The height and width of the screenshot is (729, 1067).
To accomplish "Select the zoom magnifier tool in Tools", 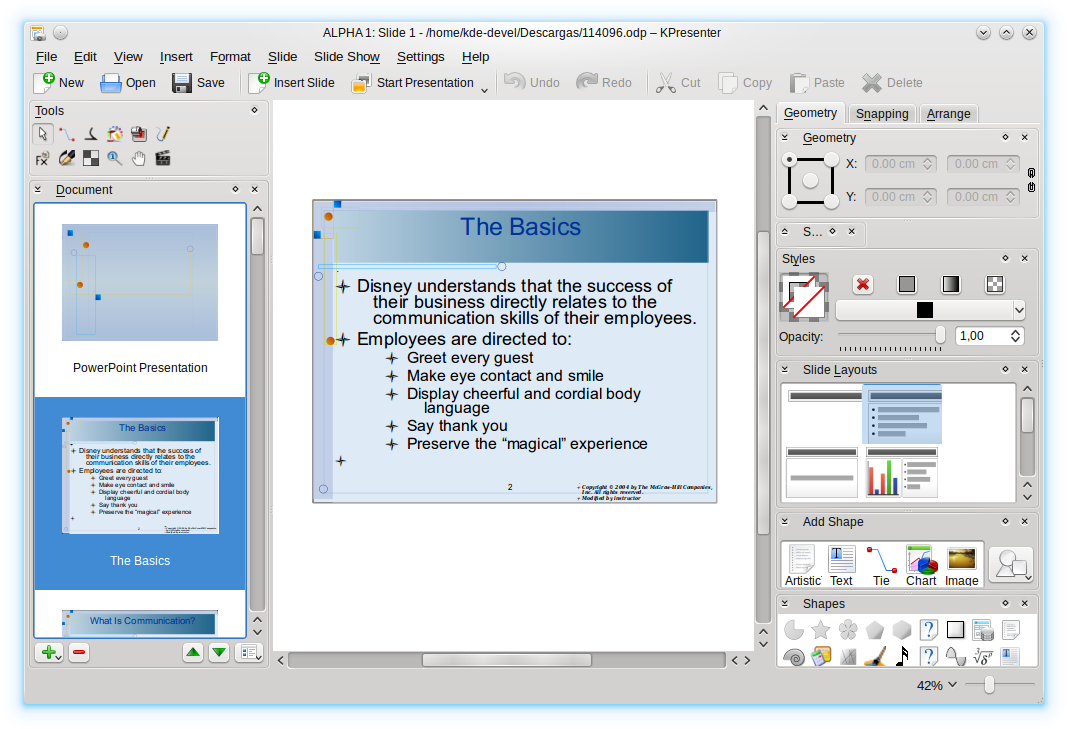I will pyautogui.click(x=115, y=158).
